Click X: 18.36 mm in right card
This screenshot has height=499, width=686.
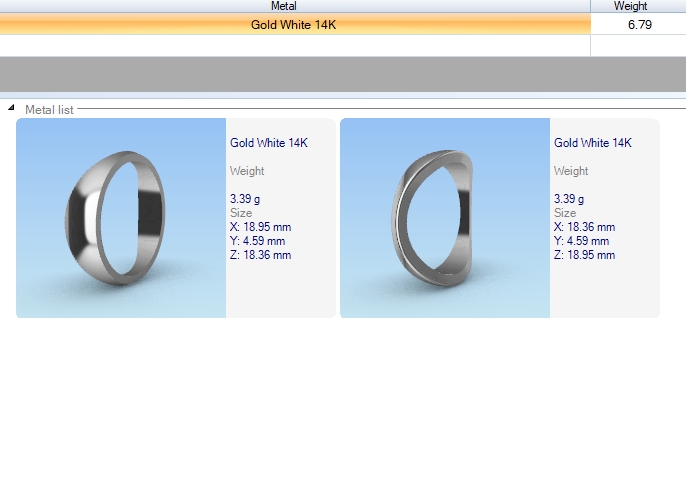click(584, 227)
